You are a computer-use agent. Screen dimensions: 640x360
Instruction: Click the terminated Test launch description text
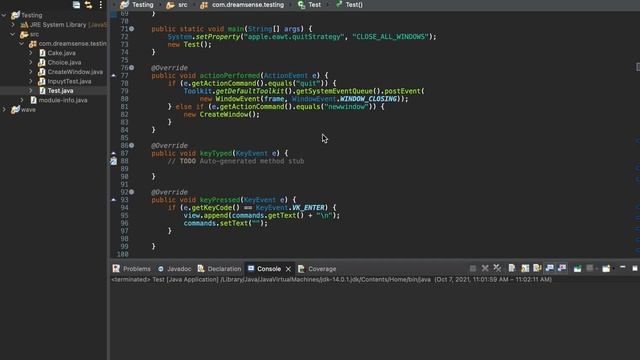(331, 280)
